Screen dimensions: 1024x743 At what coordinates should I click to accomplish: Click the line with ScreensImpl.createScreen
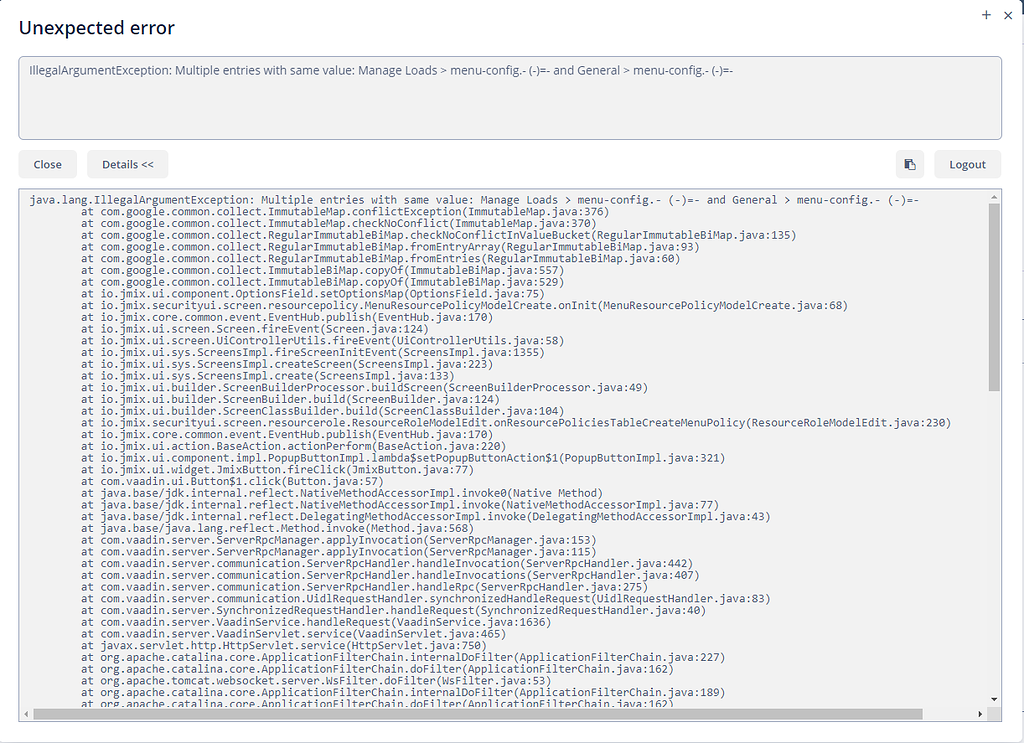(287, 364)
